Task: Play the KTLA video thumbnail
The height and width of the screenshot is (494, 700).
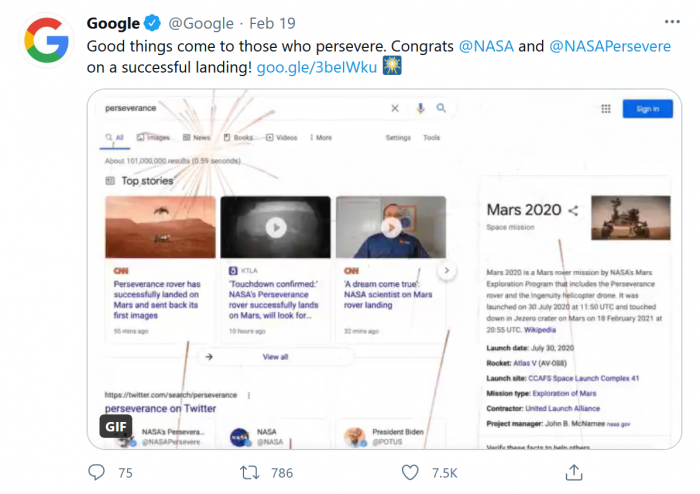Action: [275, 227]
